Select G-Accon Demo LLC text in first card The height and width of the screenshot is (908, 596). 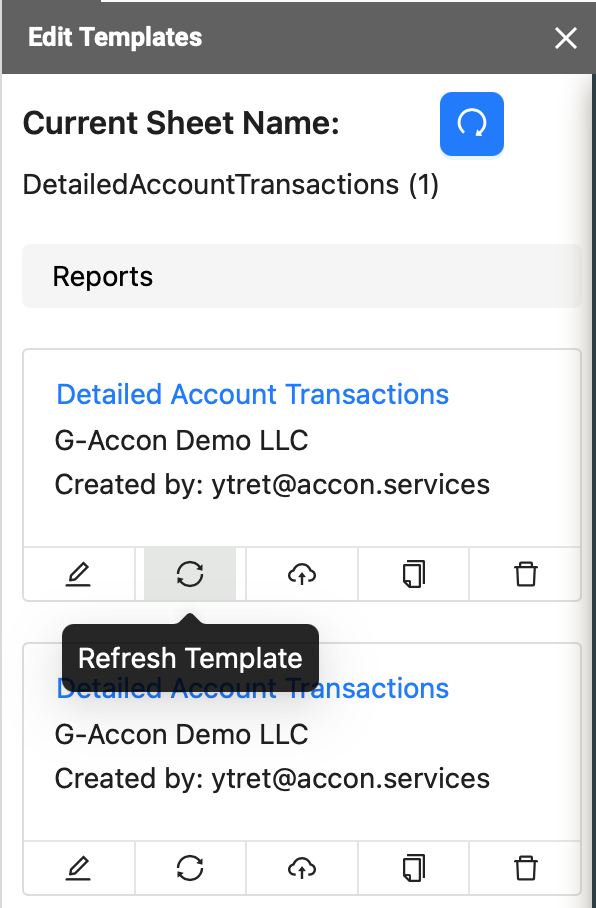(181, 440)
